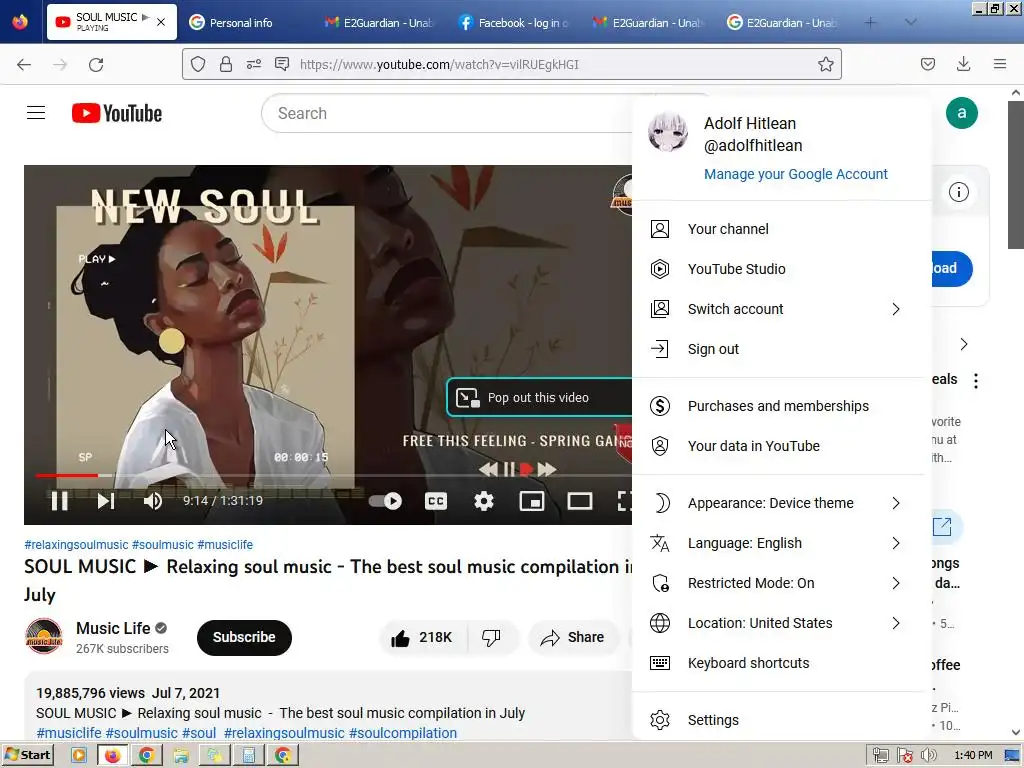
Task: Click the Pop out this video button
Action: (x=539, y=397)
